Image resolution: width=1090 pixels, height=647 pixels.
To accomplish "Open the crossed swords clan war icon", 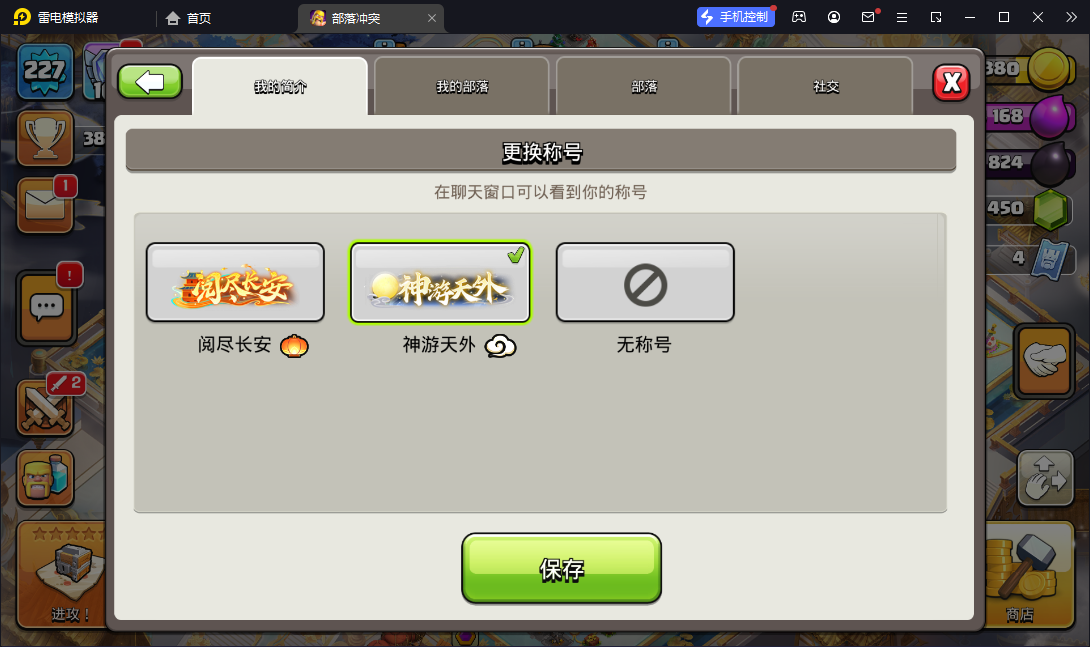I will (46, 408).
